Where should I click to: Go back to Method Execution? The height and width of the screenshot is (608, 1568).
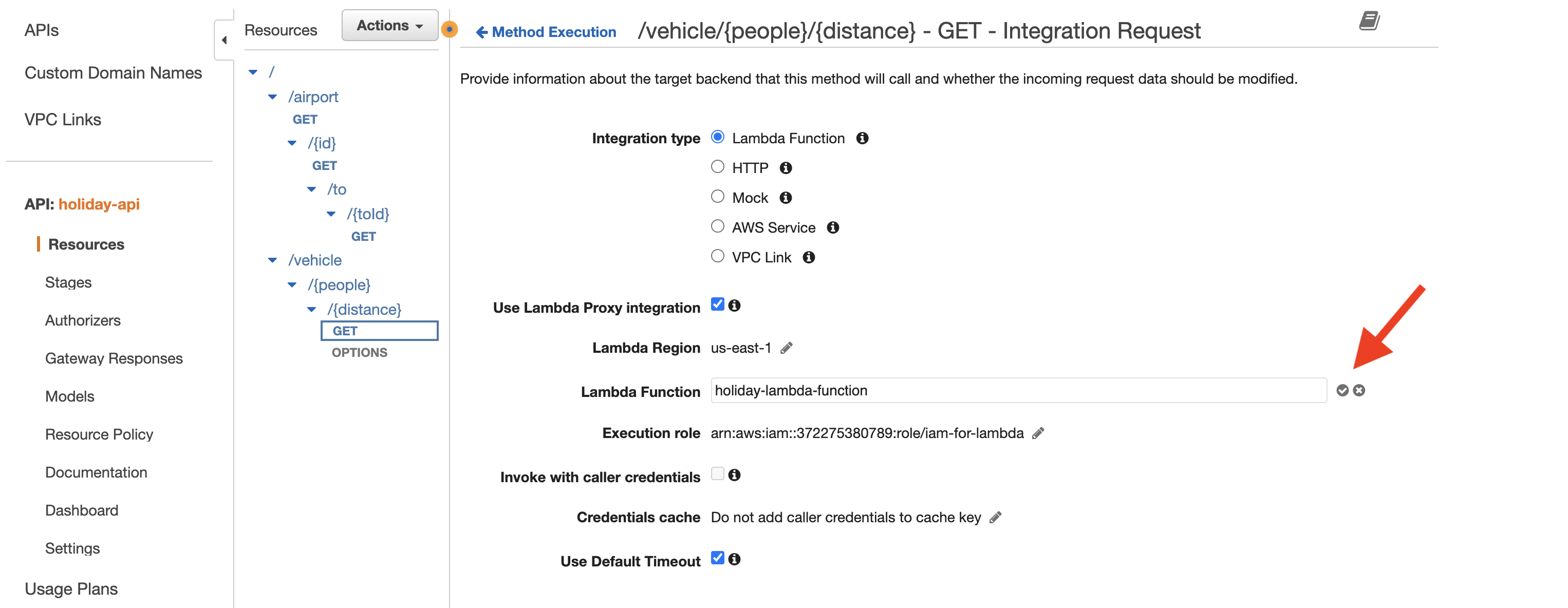point(546,32)
